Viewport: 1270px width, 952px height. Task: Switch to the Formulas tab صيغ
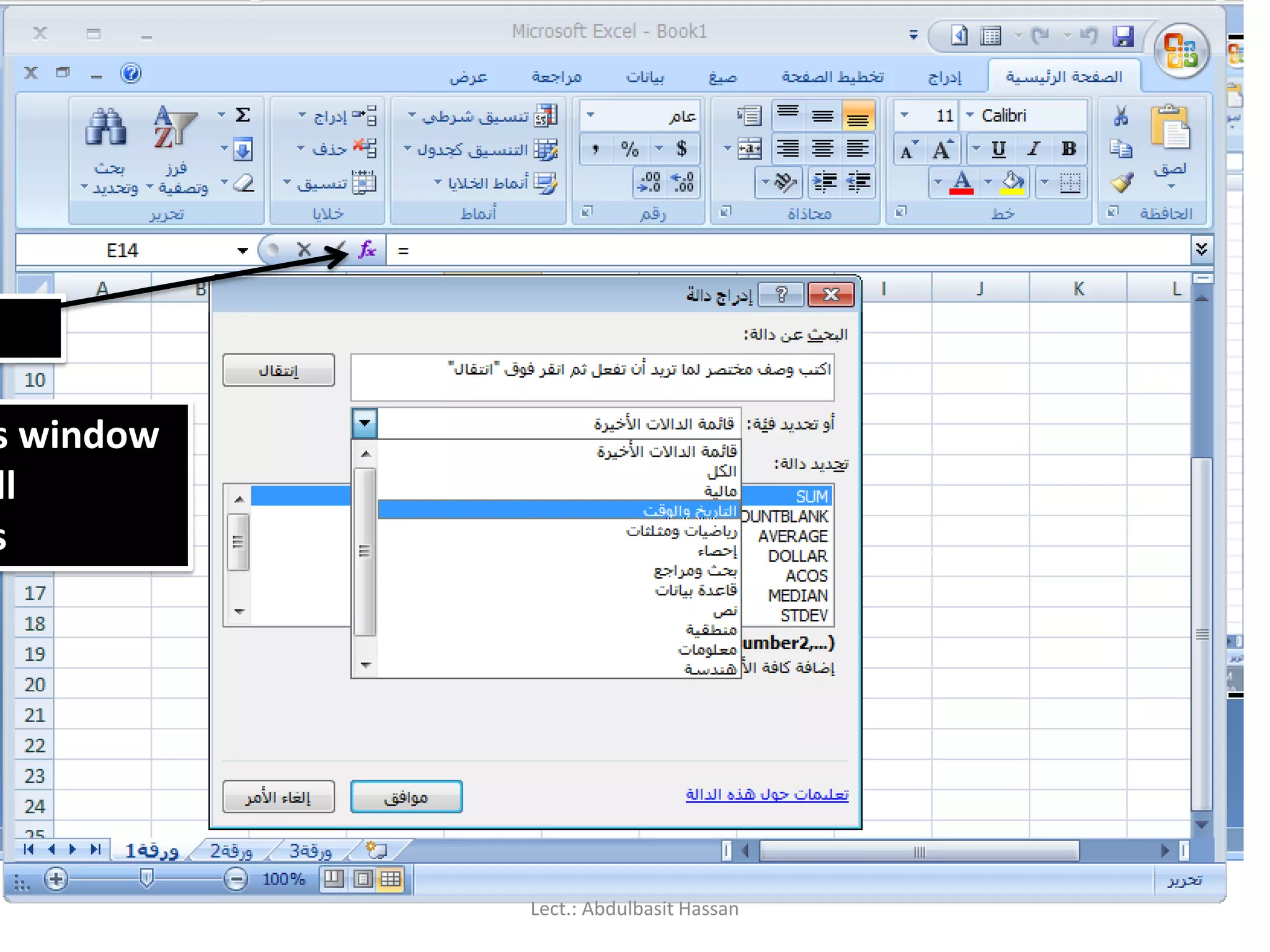(x=723, y=77)
